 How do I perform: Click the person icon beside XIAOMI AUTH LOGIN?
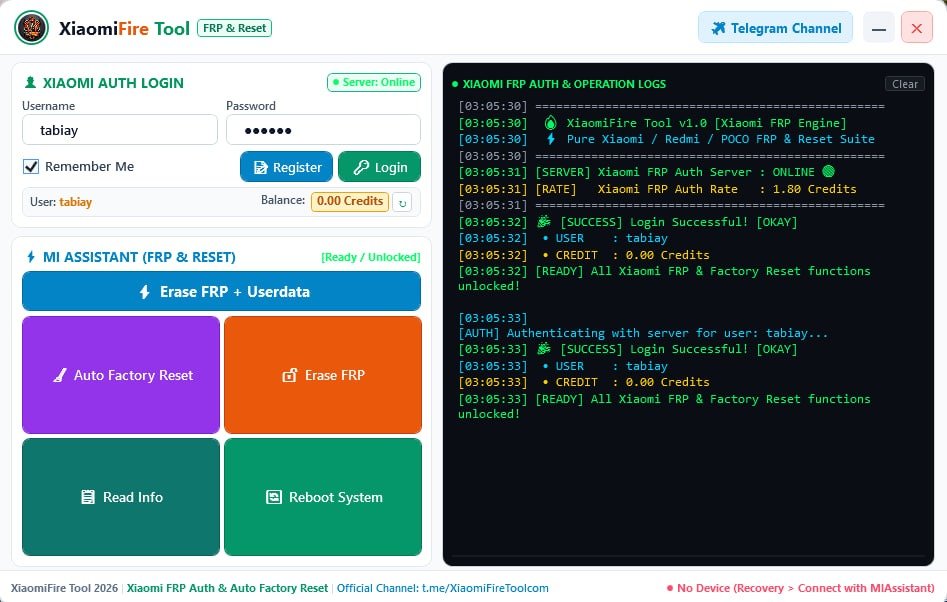point(30,83)
